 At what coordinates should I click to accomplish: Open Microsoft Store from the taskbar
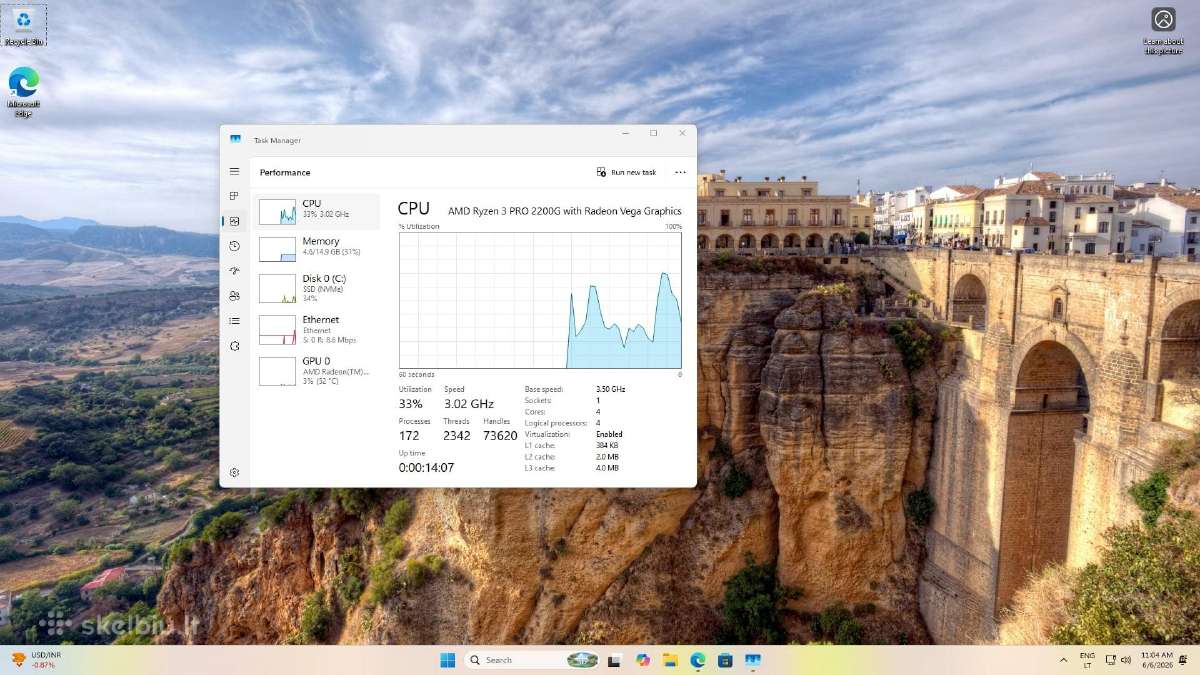725,660
